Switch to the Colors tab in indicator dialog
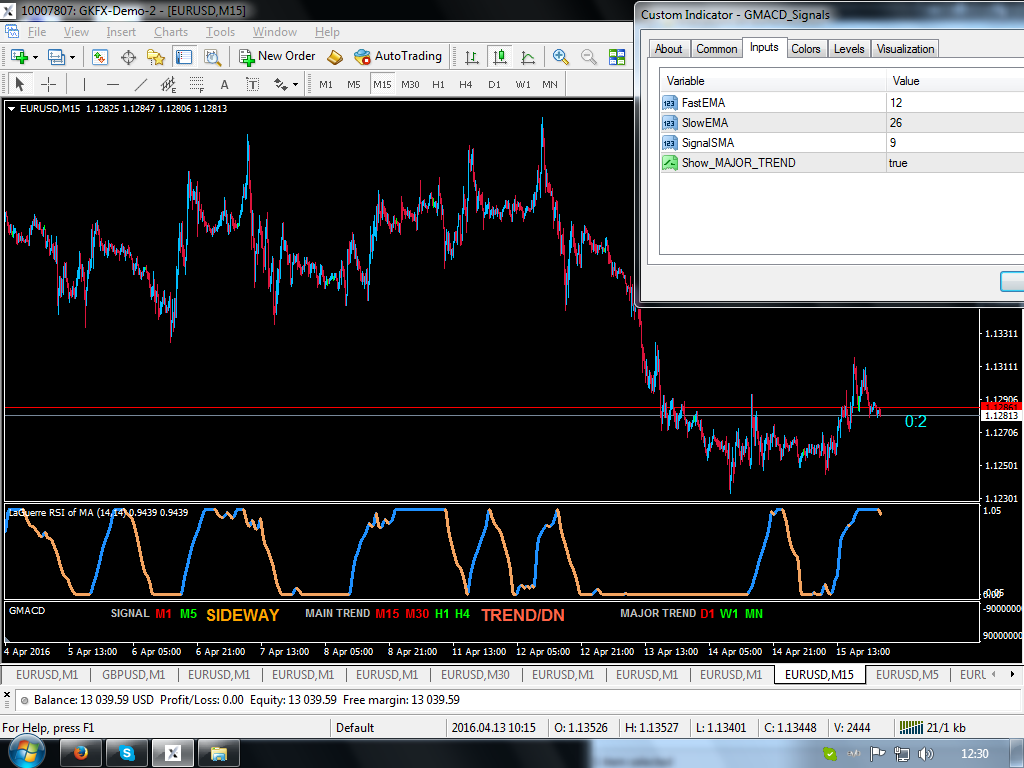 (805, 49)
